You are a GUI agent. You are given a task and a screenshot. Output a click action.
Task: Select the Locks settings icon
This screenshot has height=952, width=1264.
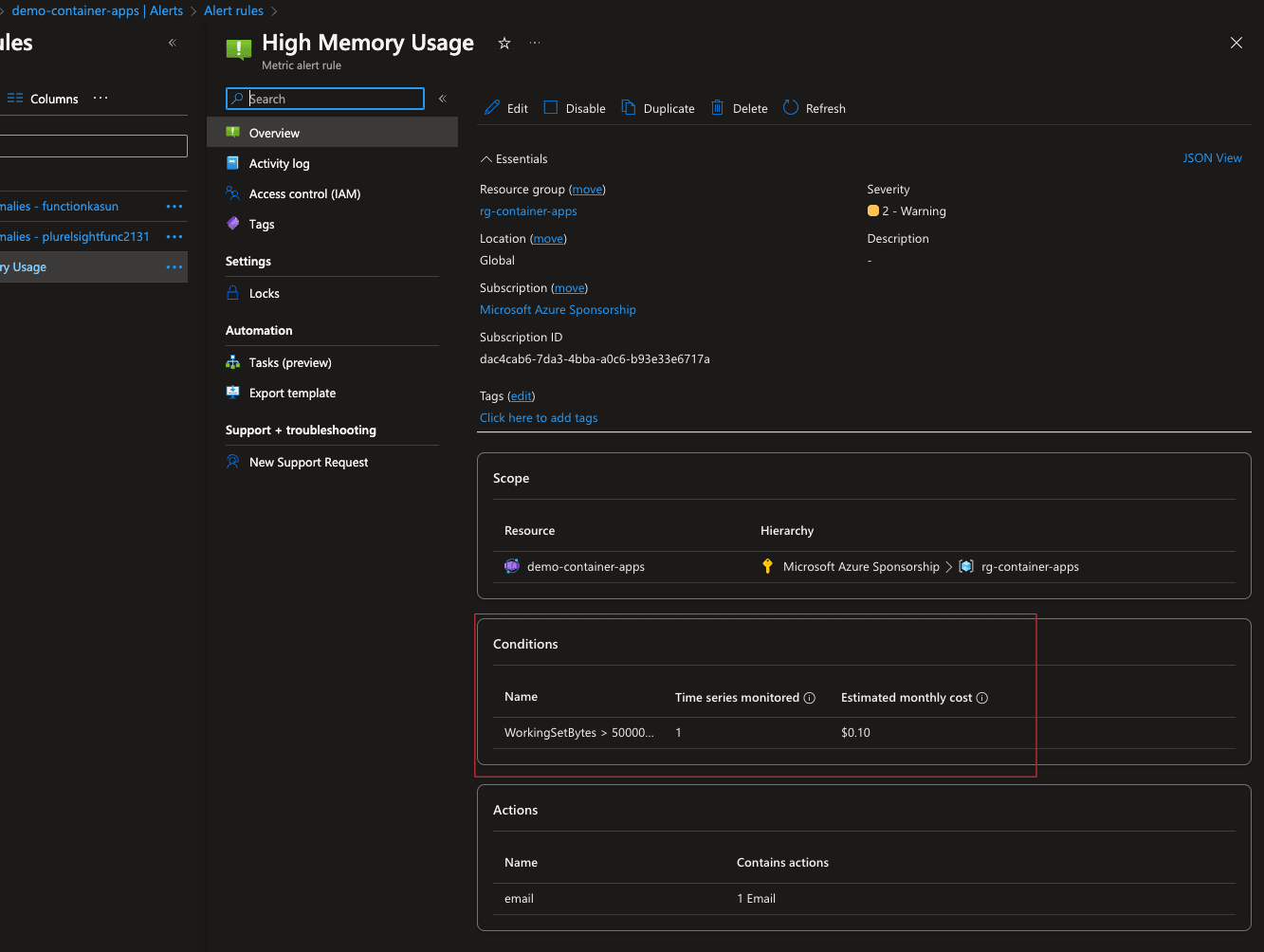pos(232,293)
